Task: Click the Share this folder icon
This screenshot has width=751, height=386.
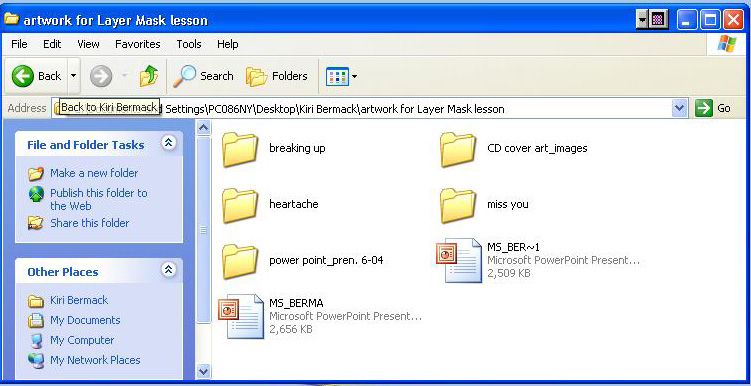Action: point(36,223)
